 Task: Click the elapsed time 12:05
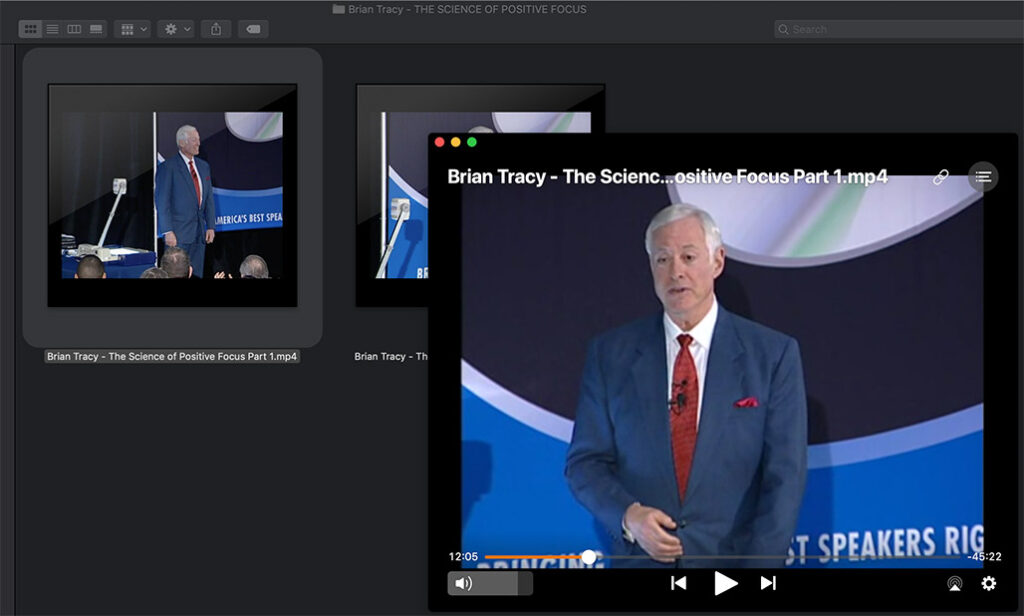(x=463, y=557)
